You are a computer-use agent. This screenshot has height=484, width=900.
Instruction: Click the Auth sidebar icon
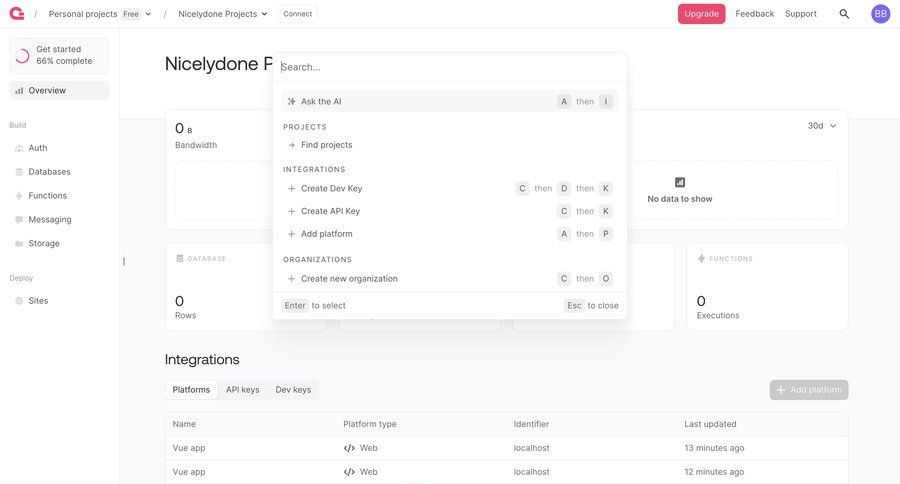point(19,148)
